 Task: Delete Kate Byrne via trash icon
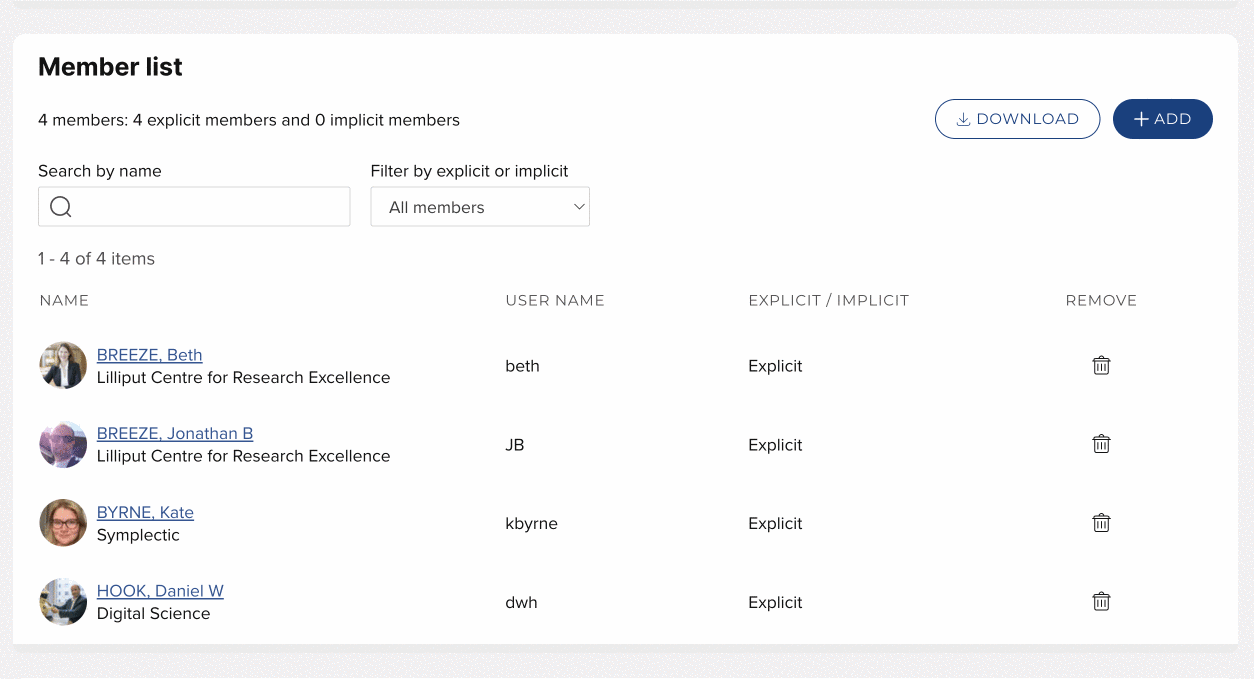(x=1101, y=523)
